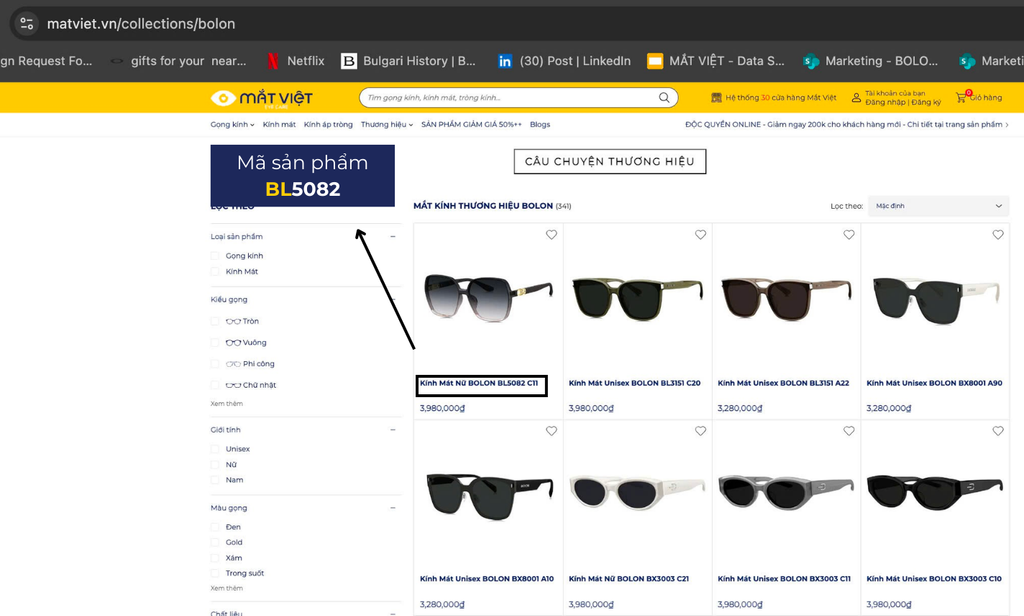Open SẢN PHẨM GIẢM GIÁ 50%++ menu

[472, 124]
